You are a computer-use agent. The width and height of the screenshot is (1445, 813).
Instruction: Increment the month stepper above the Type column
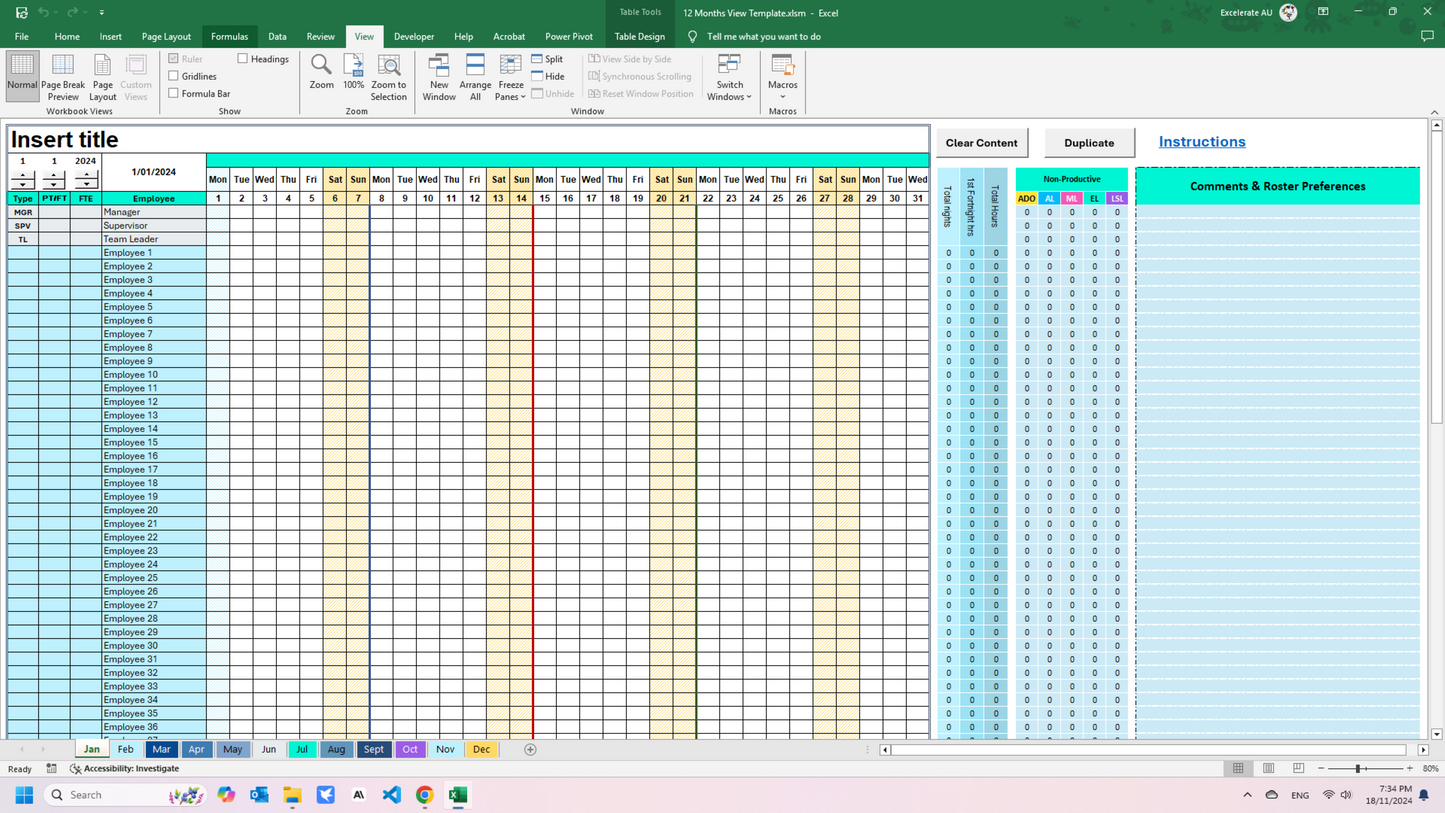22,177
